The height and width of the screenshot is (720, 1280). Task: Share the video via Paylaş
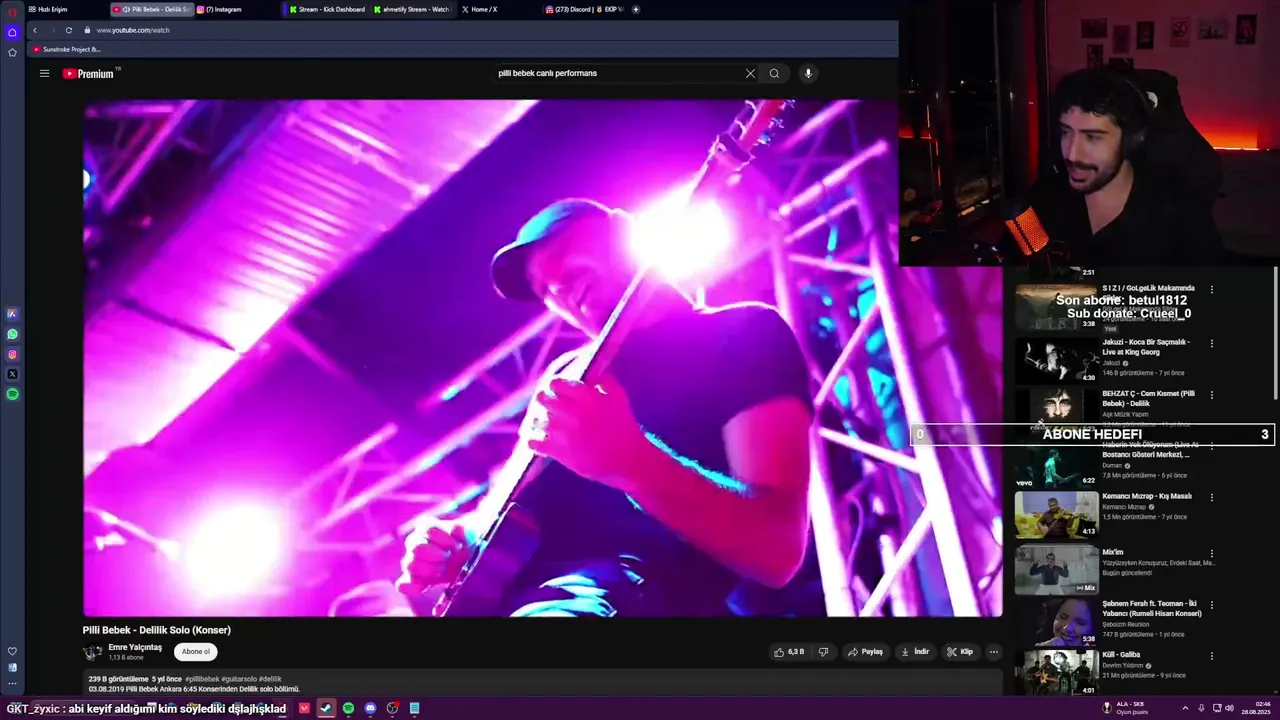(x=865, y=652)
